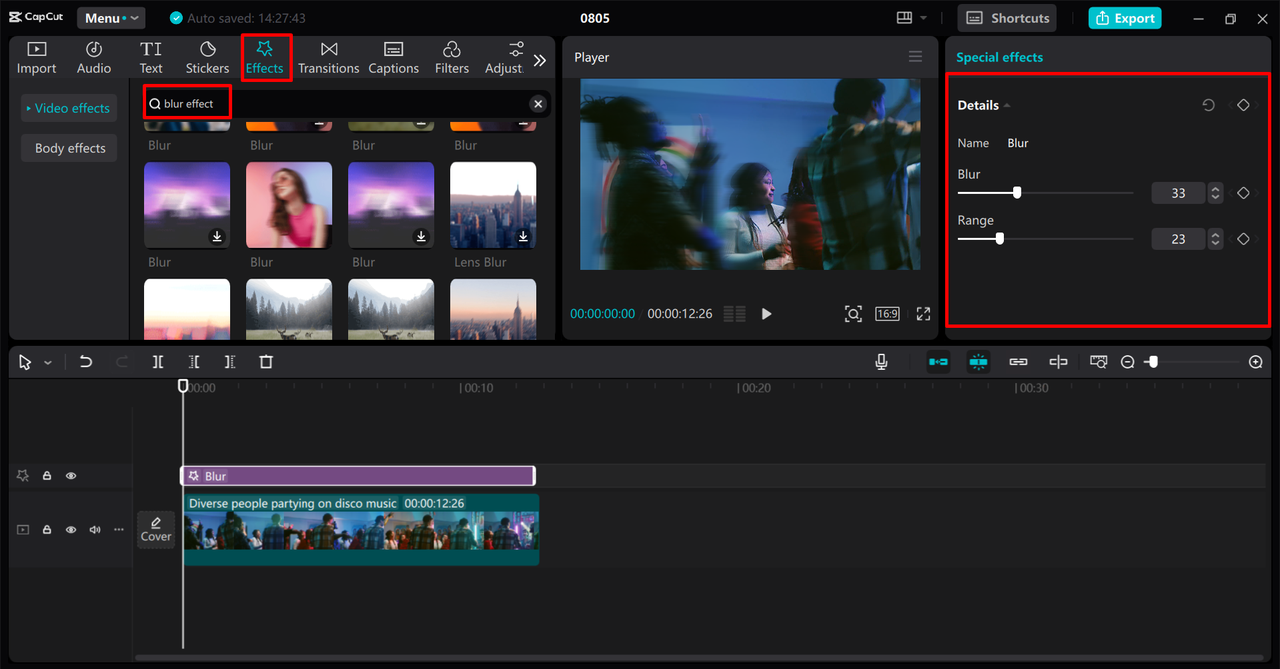Click the Range value field showing 23

click(1178, 239)
